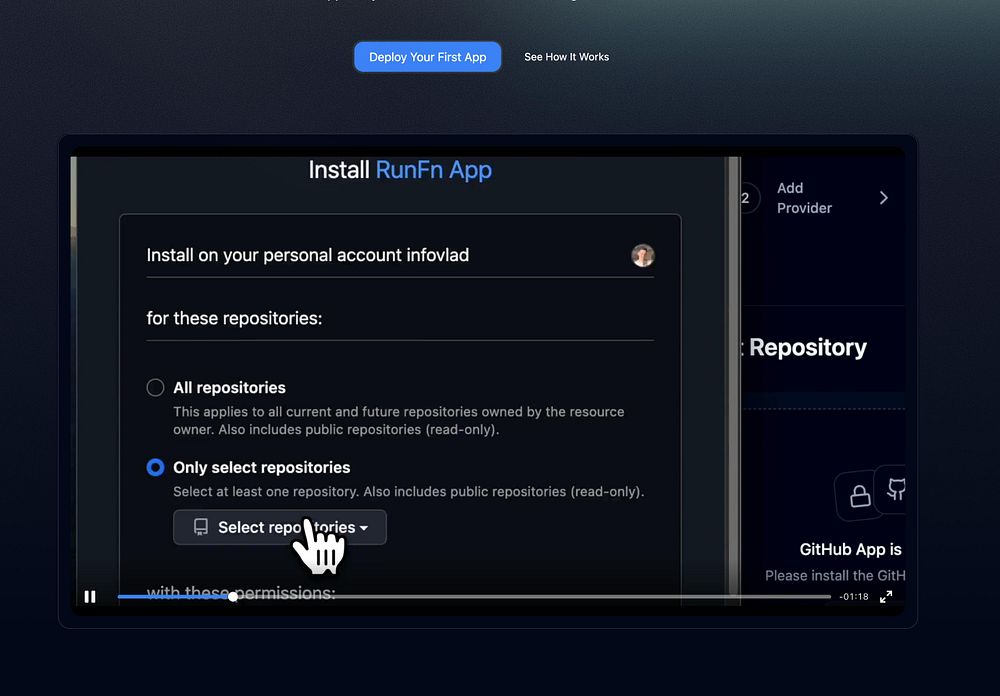Viewport: 1000px width, 696px height.
Task: Seek on the video progress bar
Action: tap(474, 596)
